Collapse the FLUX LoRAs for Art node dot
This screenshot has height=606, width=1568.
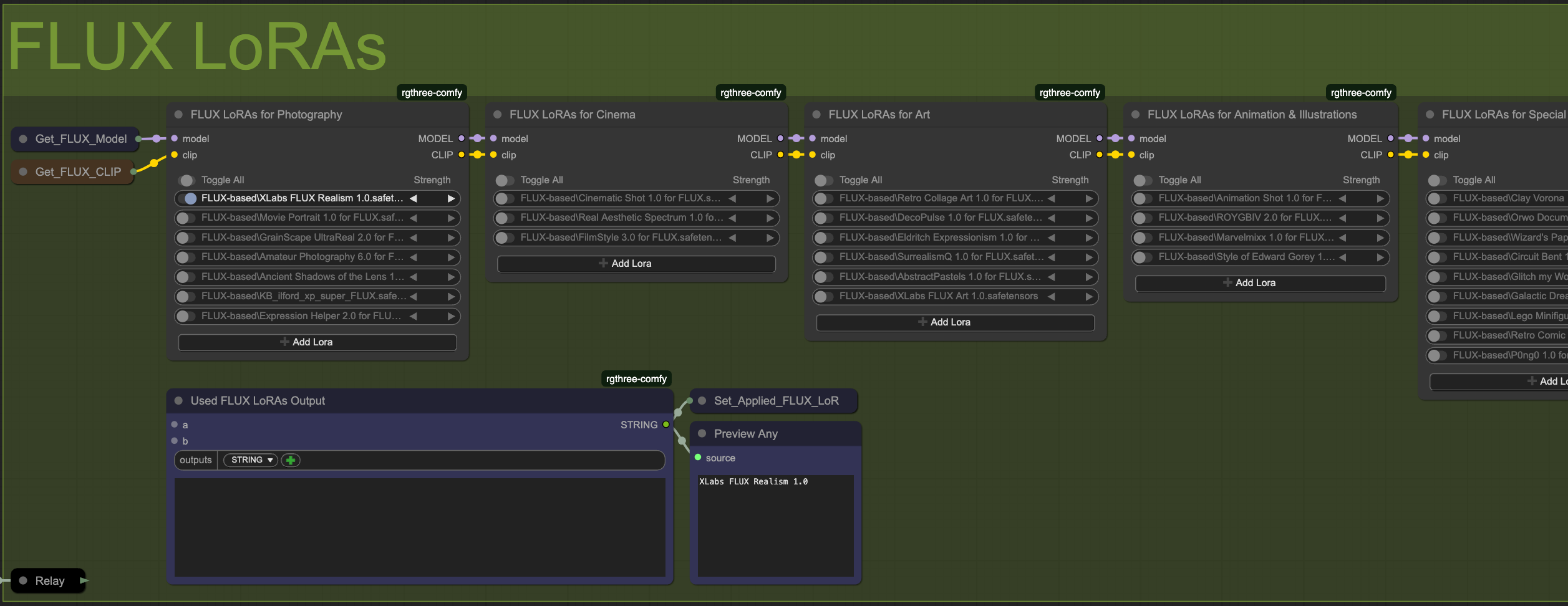[x=816, y=115]
